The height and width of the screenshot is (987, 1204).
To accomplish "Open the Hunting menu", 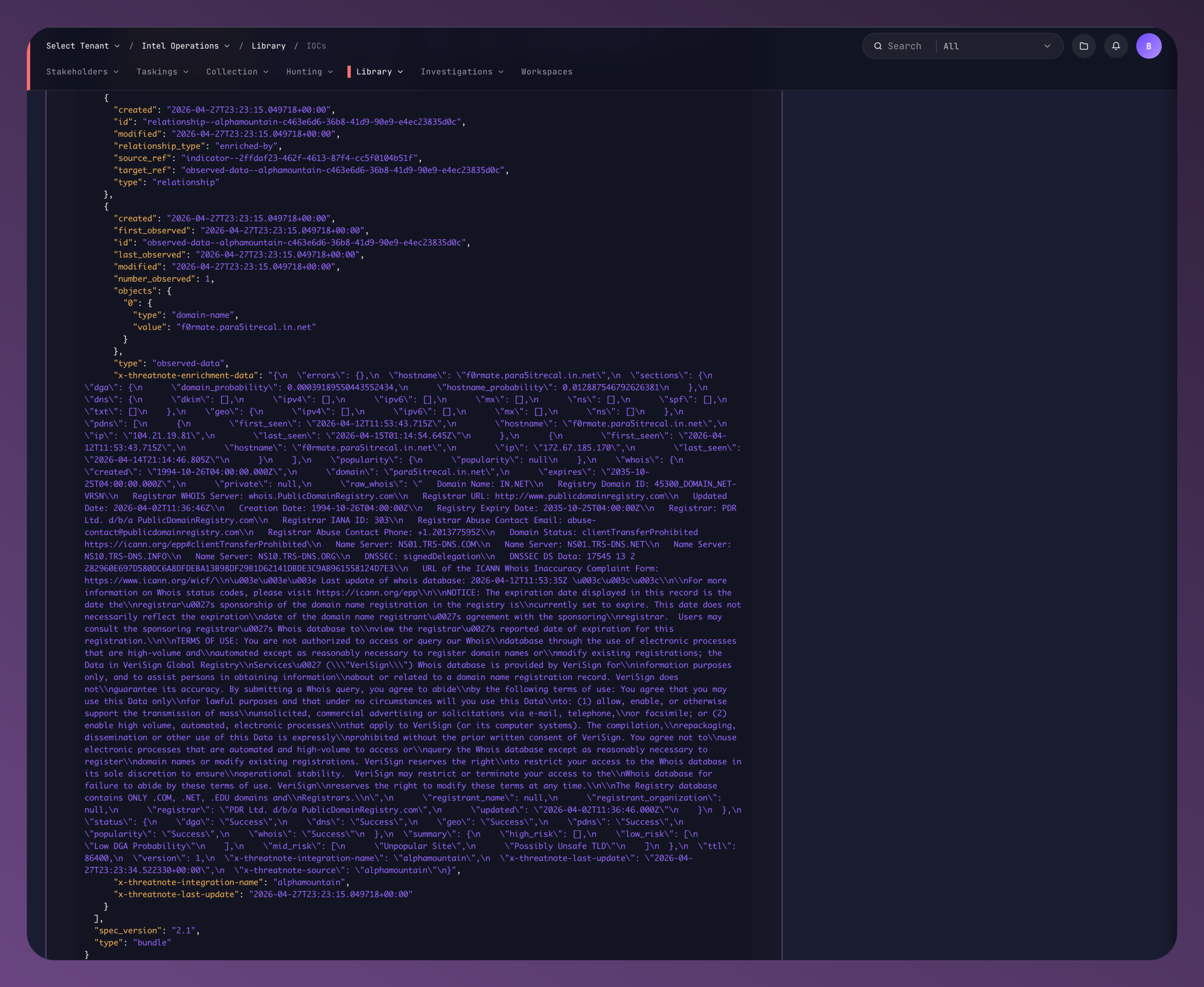I will pyautogui.click(x=309, y=71).
